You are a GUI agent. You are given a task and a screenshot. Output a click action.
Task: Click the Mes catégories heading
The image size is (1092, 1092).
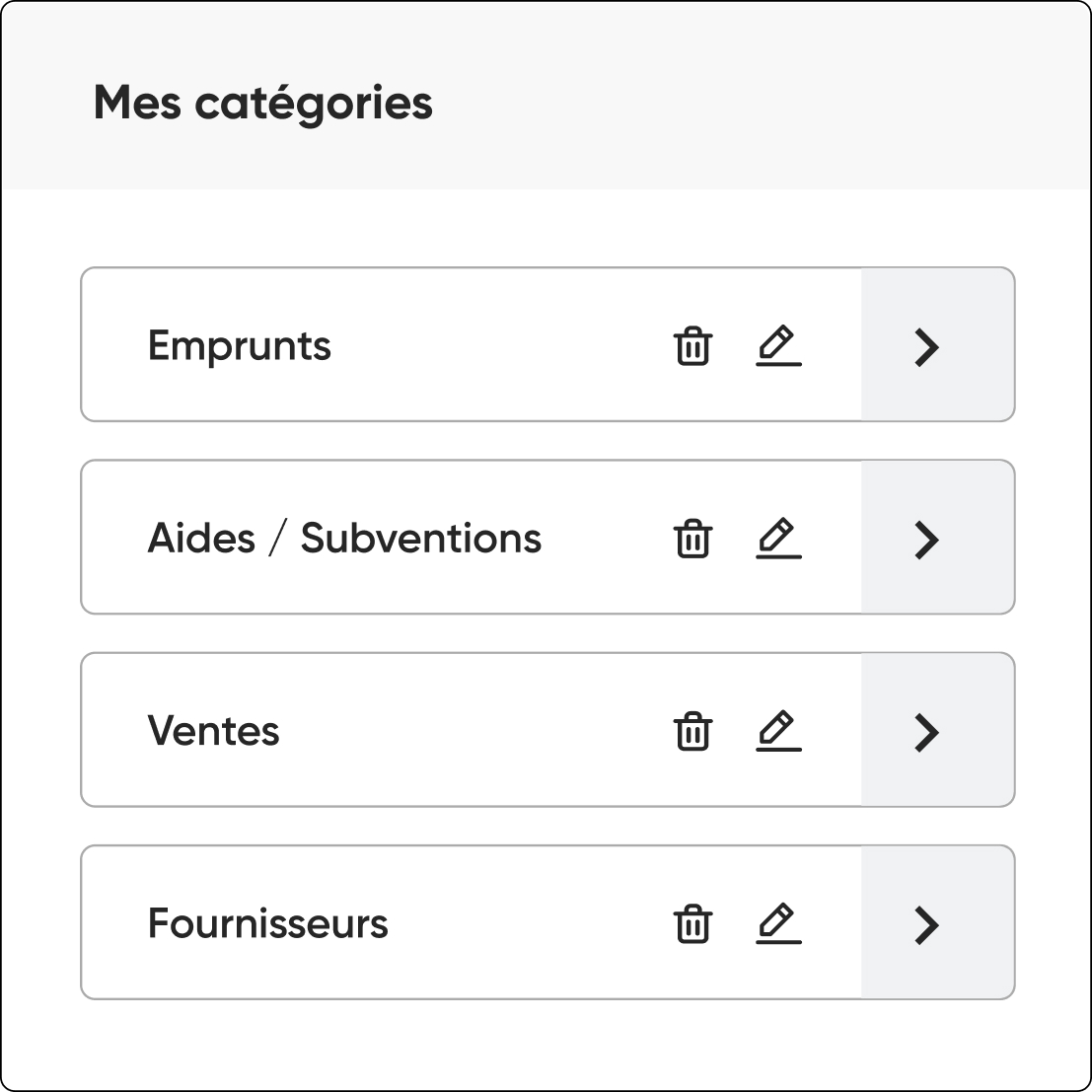point(263,104)
